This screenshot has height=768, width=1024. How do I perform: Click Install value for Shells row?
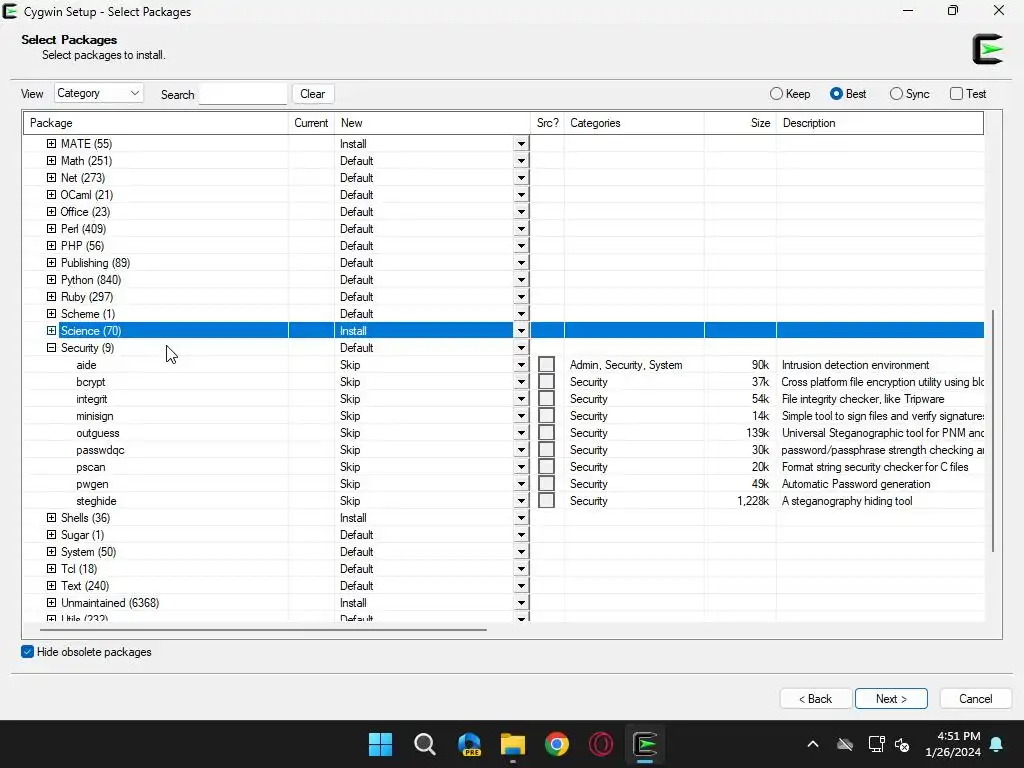tap(353, 517)
